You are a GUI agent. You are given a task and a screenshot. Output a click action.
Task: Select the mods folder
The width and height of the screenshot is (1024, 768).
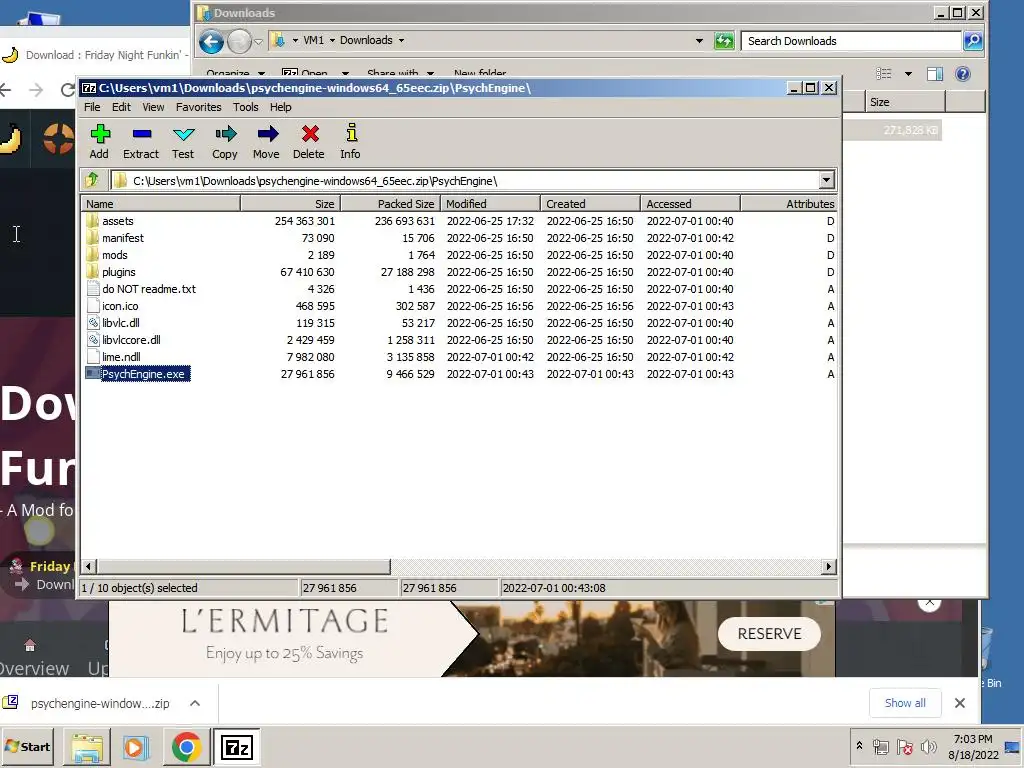115,255
